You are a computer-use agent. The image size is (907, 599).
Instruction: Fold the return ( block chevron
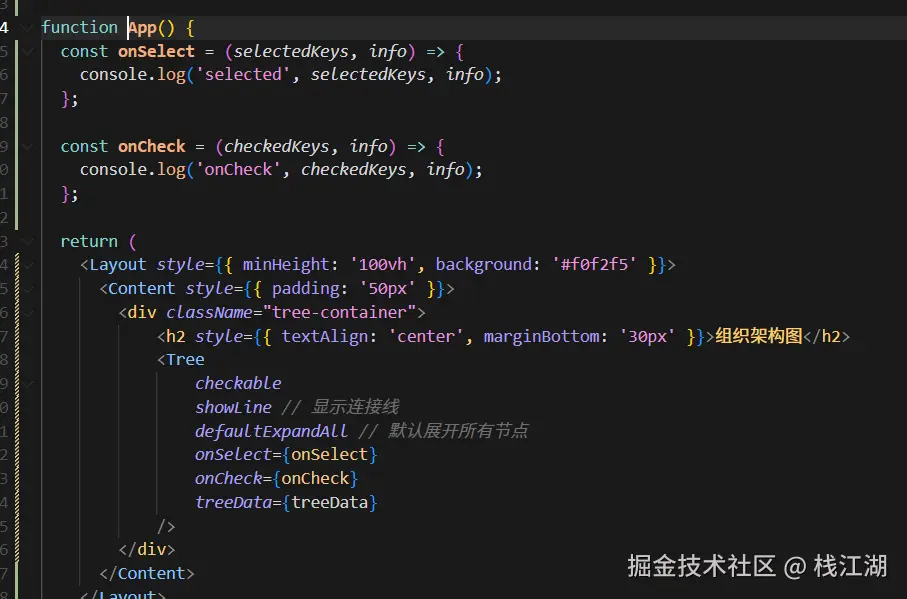tap(27, 241)
